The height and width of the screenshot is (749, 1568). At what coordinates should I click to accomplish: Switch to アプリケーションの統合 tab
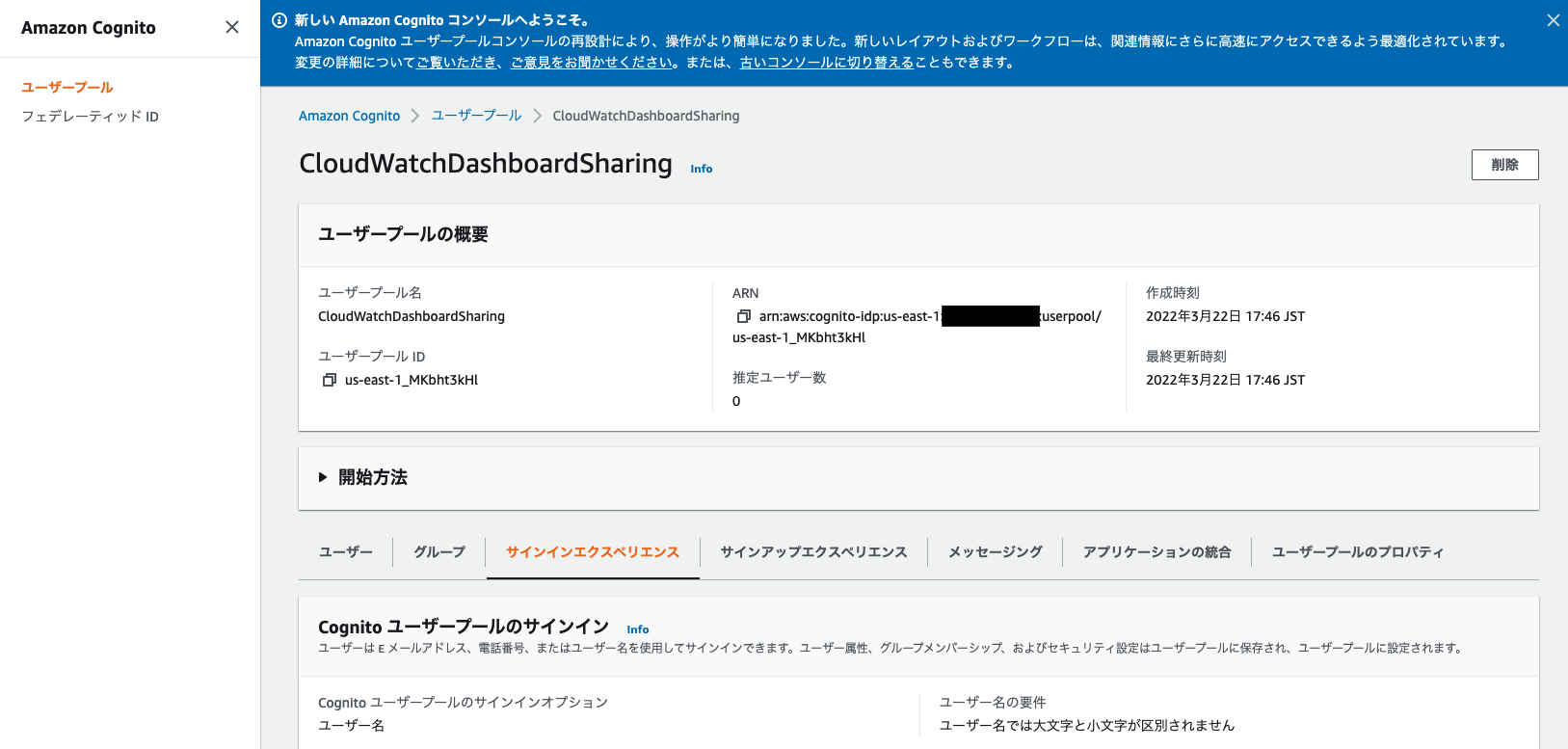point(1157,552)
